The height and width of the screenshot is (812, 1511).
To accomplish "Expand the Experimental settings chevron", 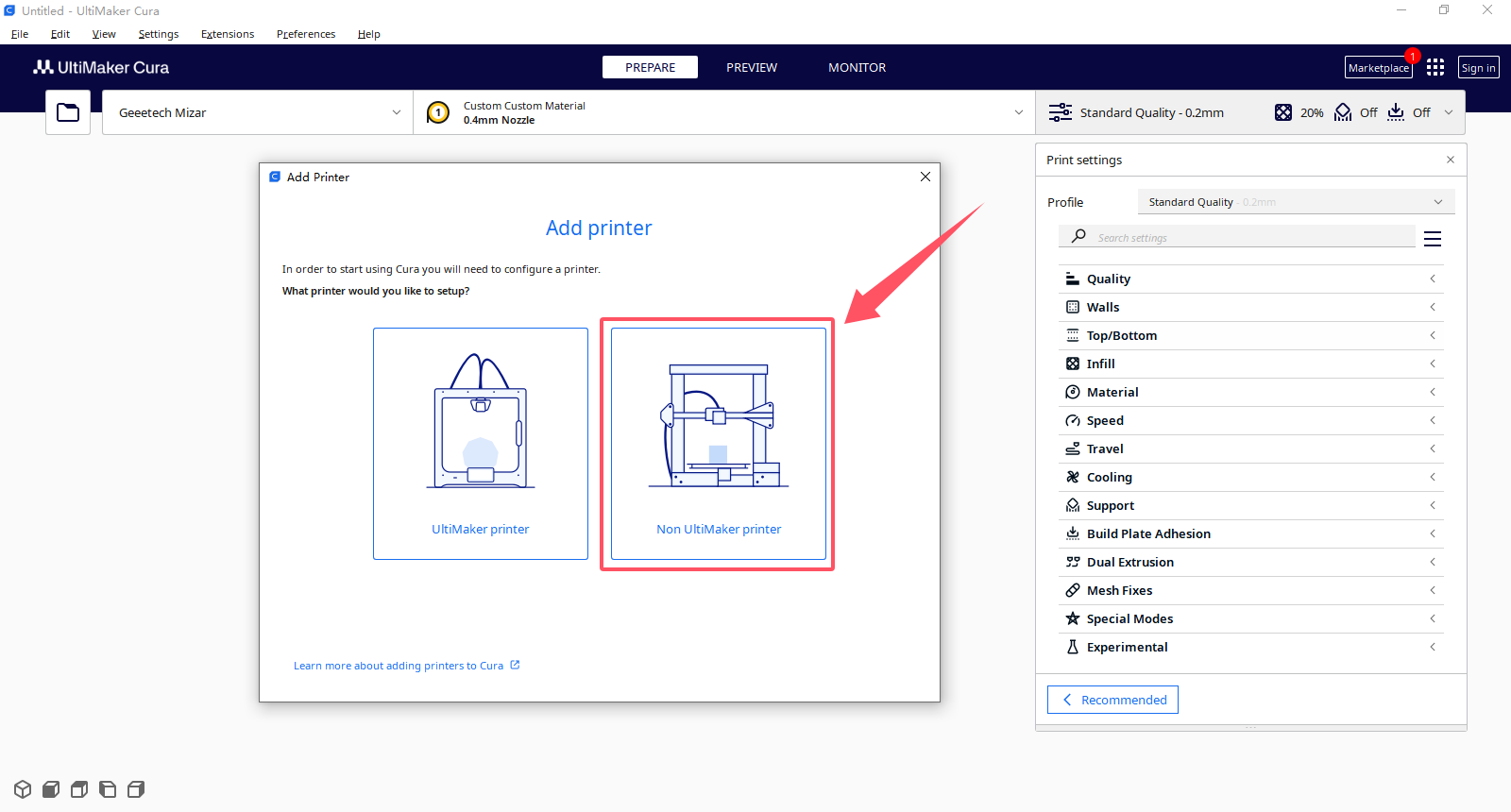I will (x=1433, y=647).
